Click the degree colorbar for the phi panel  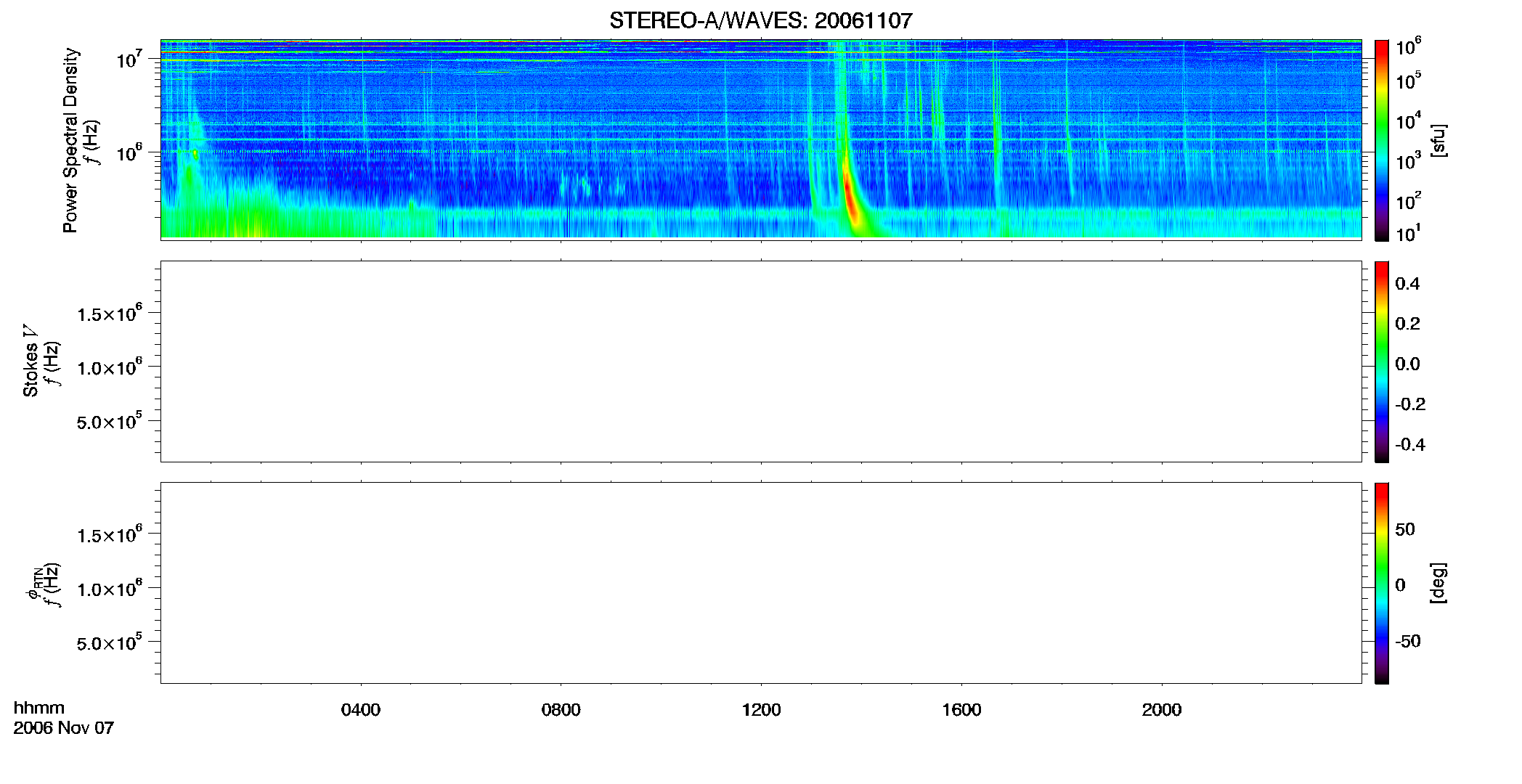coord(1382,583)
